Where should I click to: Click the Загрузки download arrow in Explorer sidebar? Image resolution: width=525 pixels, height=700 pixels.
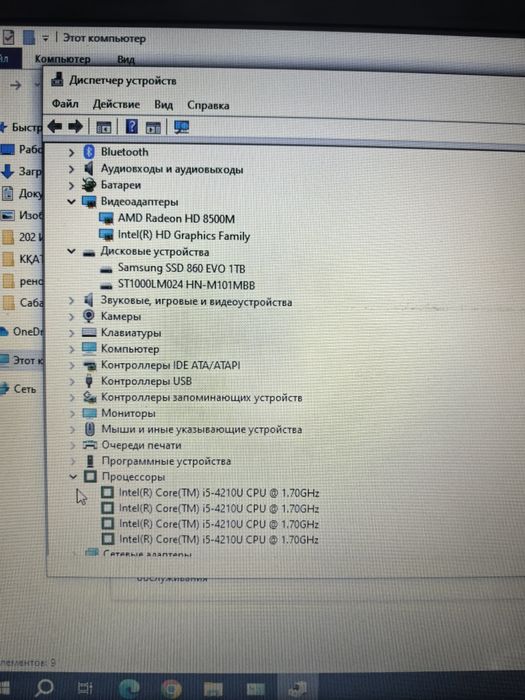(x=7, y=171)
